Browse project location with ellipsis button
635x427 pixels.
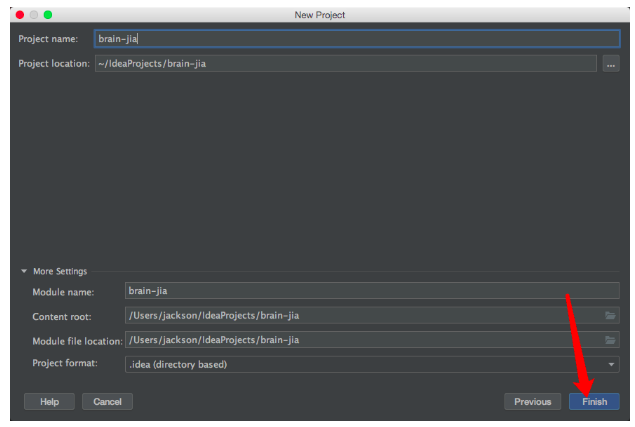tap(611, 64)
